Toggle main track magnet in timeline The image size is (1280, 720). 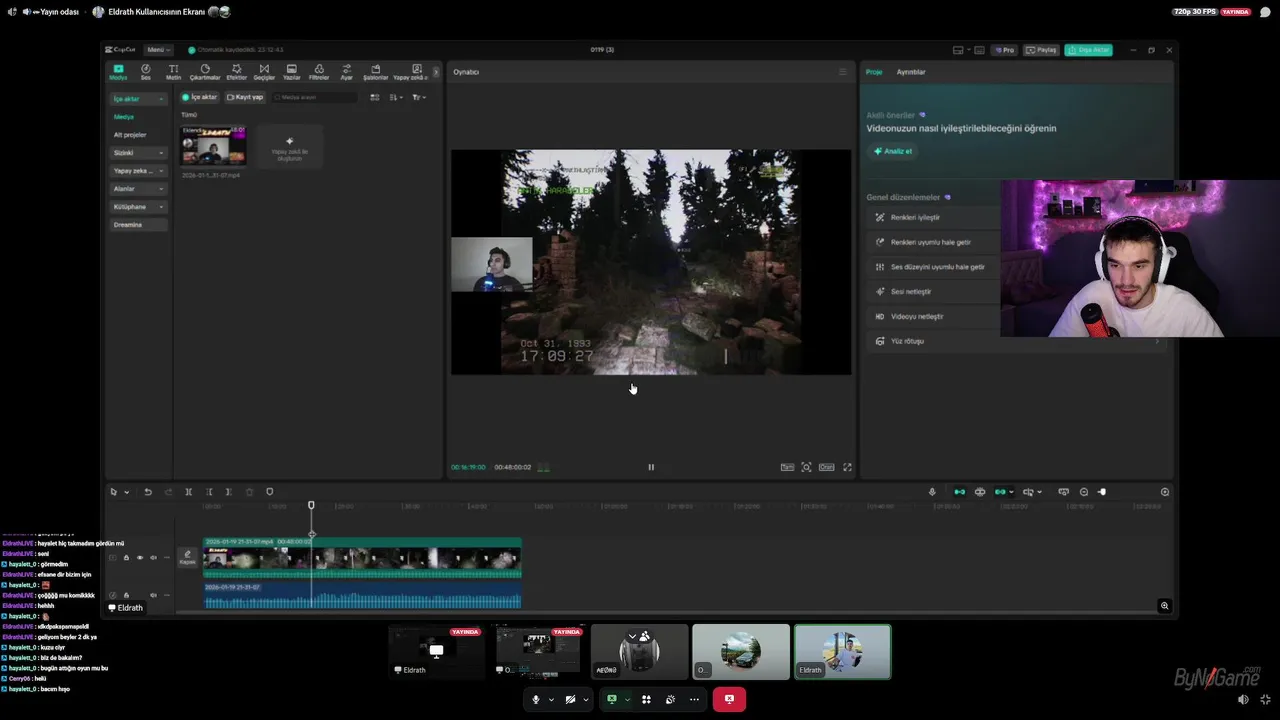[960, 492]
